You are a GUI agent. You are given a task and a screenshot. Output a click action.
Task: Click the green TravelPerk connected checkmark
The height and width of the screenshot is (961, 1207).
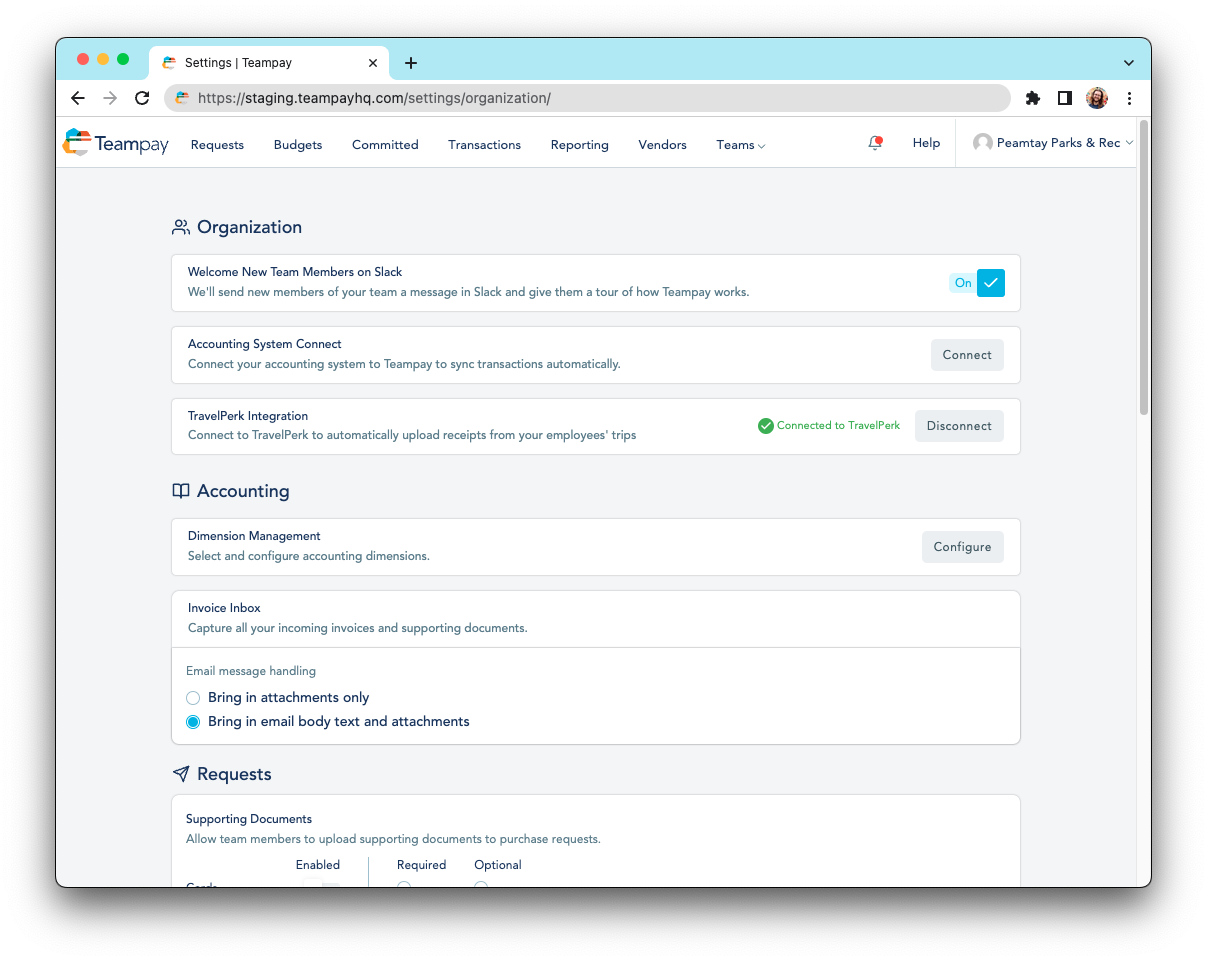(x=766, y=426)
